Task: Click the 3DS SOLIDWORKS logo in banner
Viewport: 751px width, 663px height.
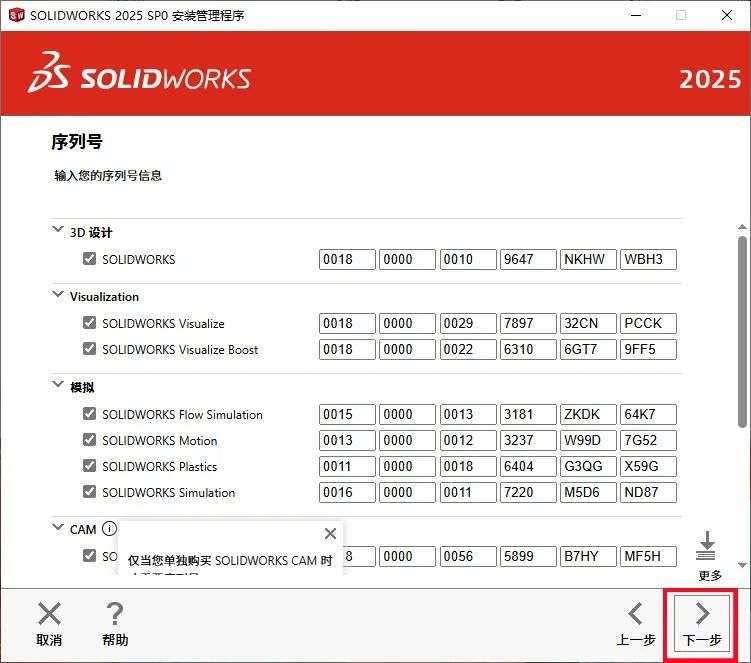Action: coord(139,73)
